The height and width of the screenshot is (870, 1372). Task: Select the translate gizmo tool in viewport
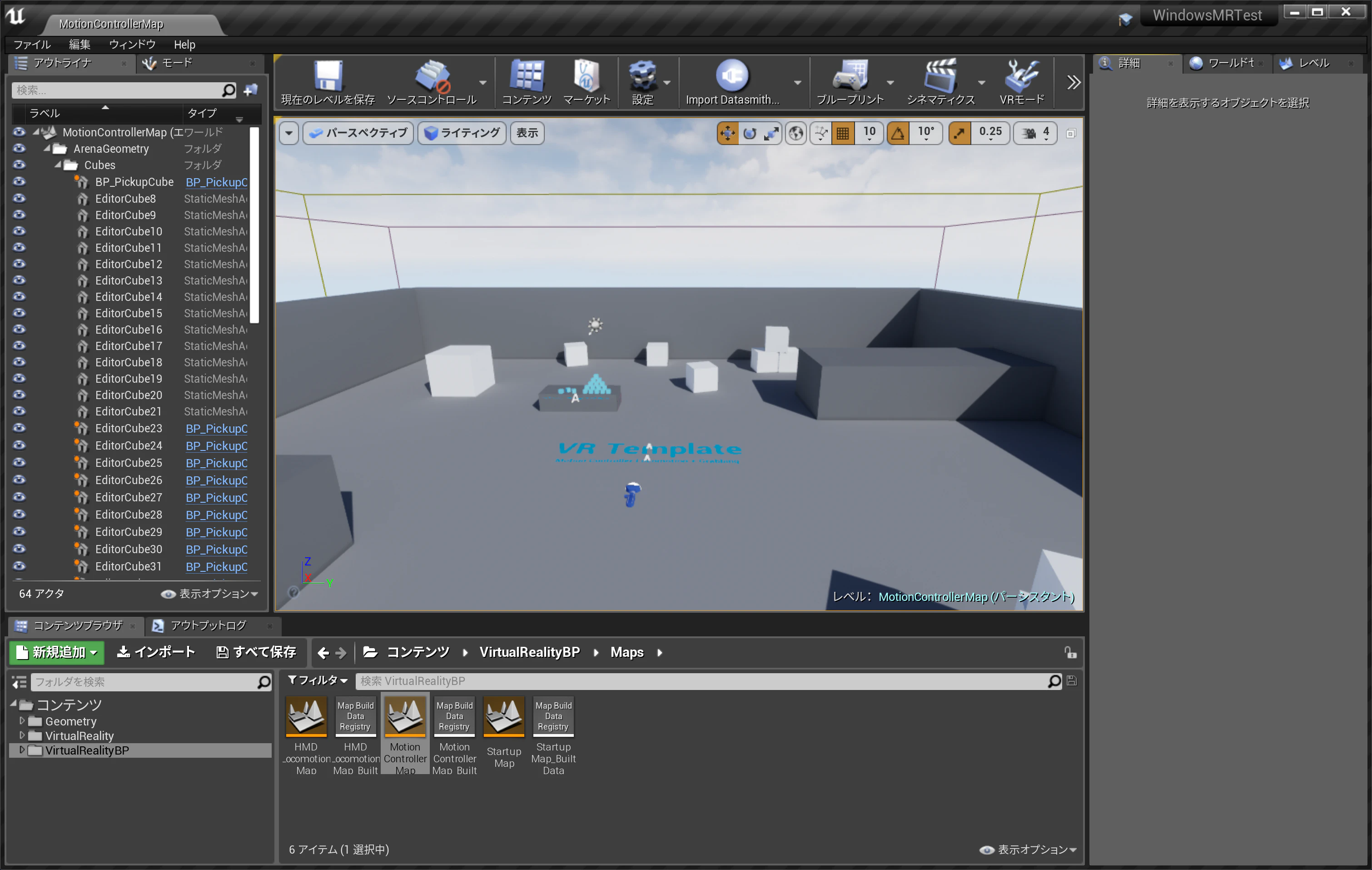[x=728, y=133]
